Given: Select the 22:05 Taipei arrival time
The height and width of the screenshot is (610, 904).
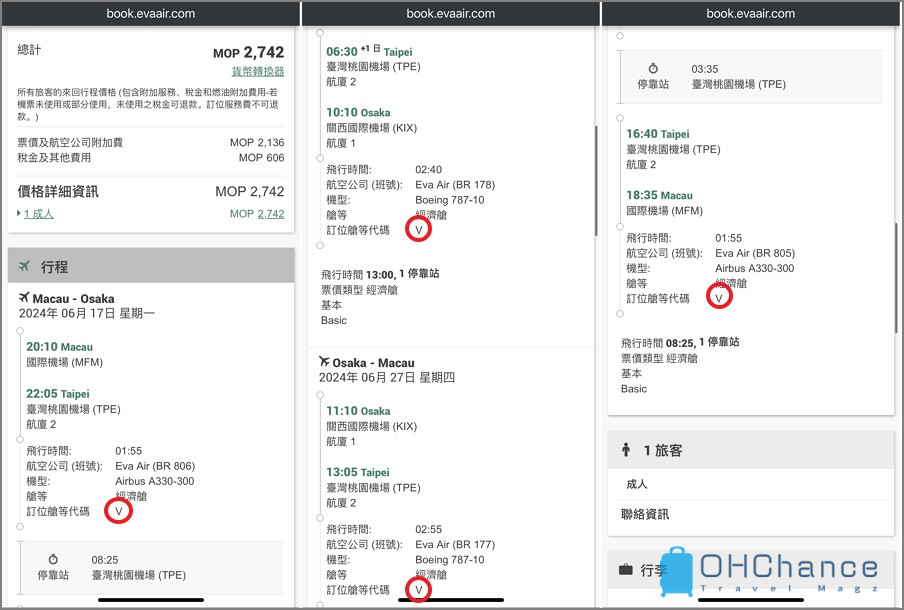Looking at the screenshot, I should point(58,393).
